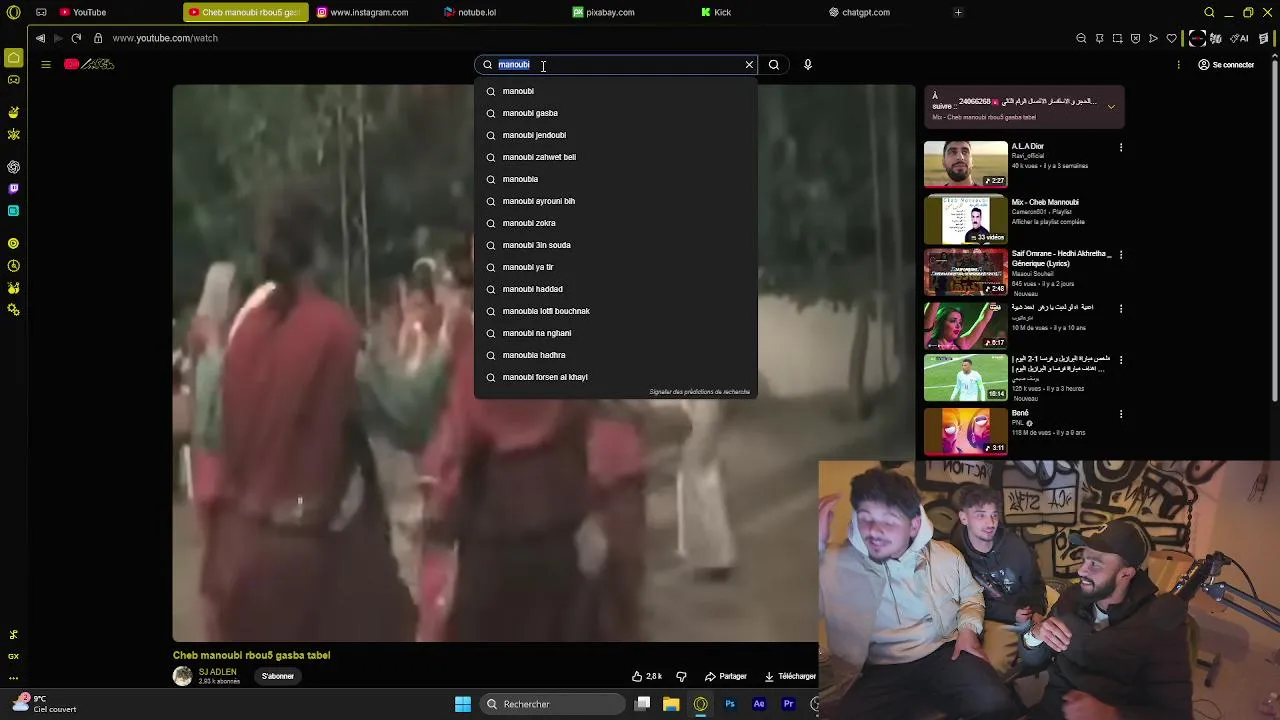Switch to the www.instagram.com tab
1280x720 pixels.
point(363,12)
